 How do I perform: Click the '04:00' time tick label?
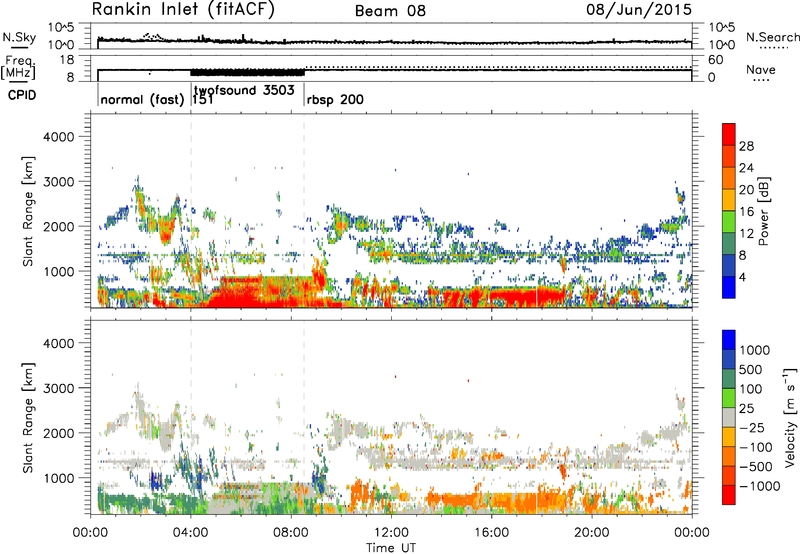pos(190,533)
